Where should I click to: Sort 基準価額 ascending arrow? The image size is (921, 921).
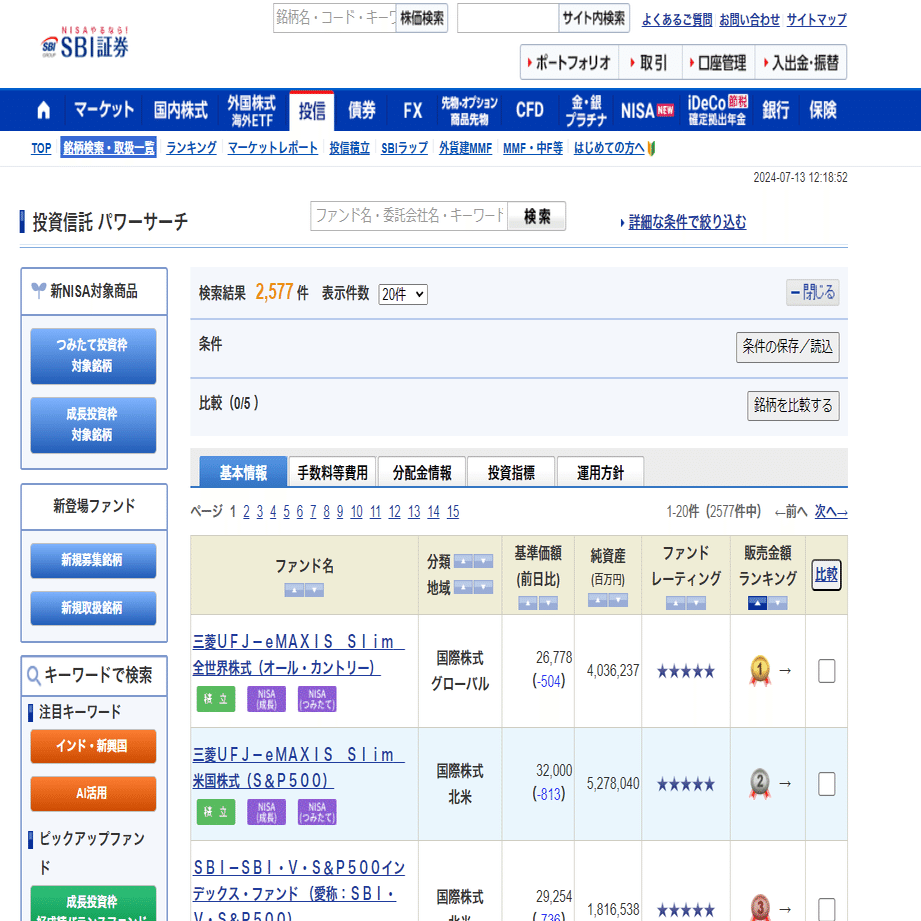click(527, 603)
